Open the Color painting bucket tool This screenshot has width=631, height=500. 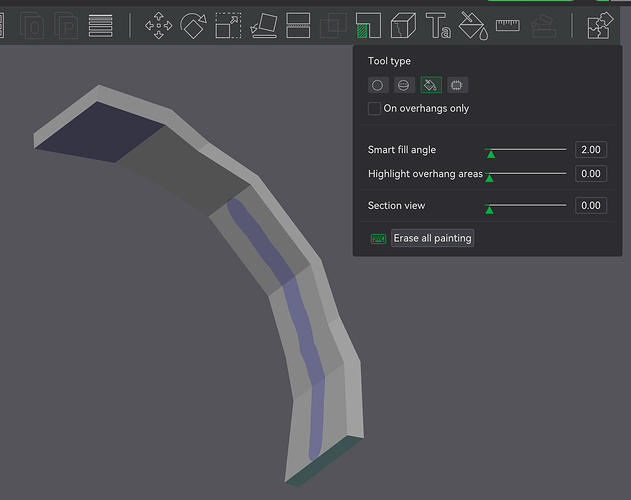(x=473, y=26)
